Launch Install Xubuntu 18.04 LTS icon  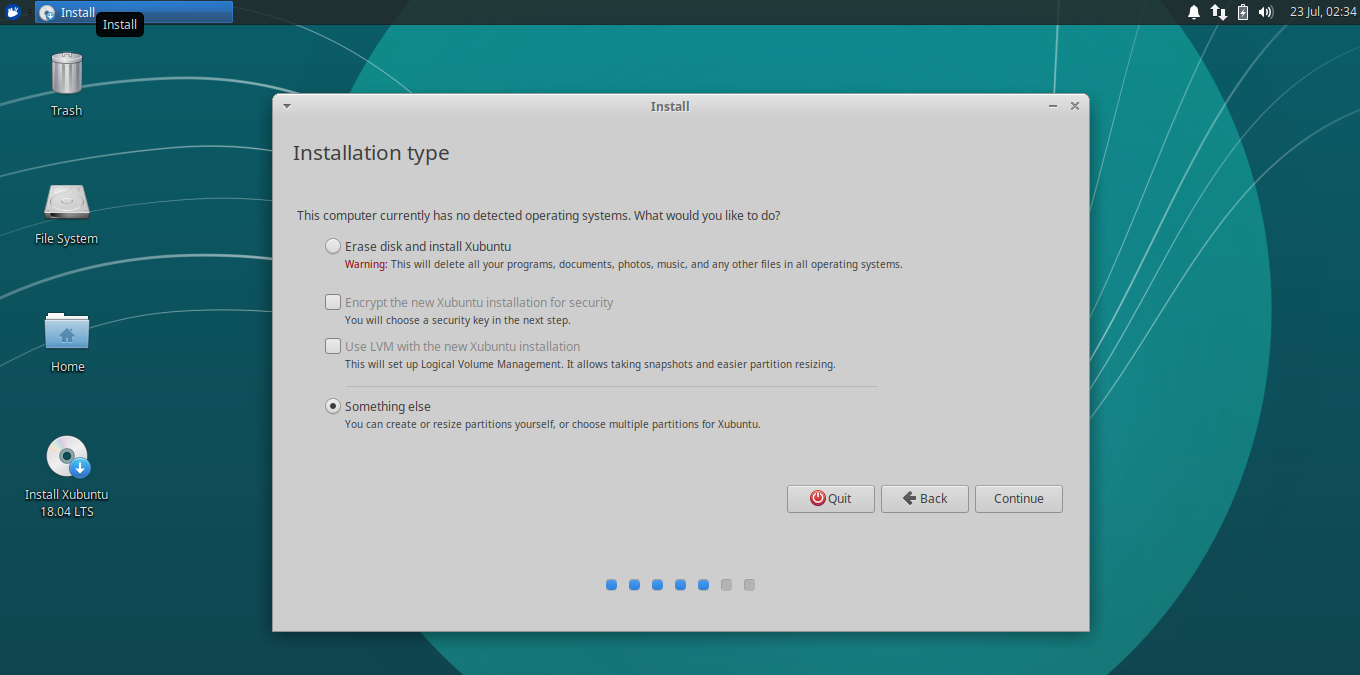click(67, 457)
